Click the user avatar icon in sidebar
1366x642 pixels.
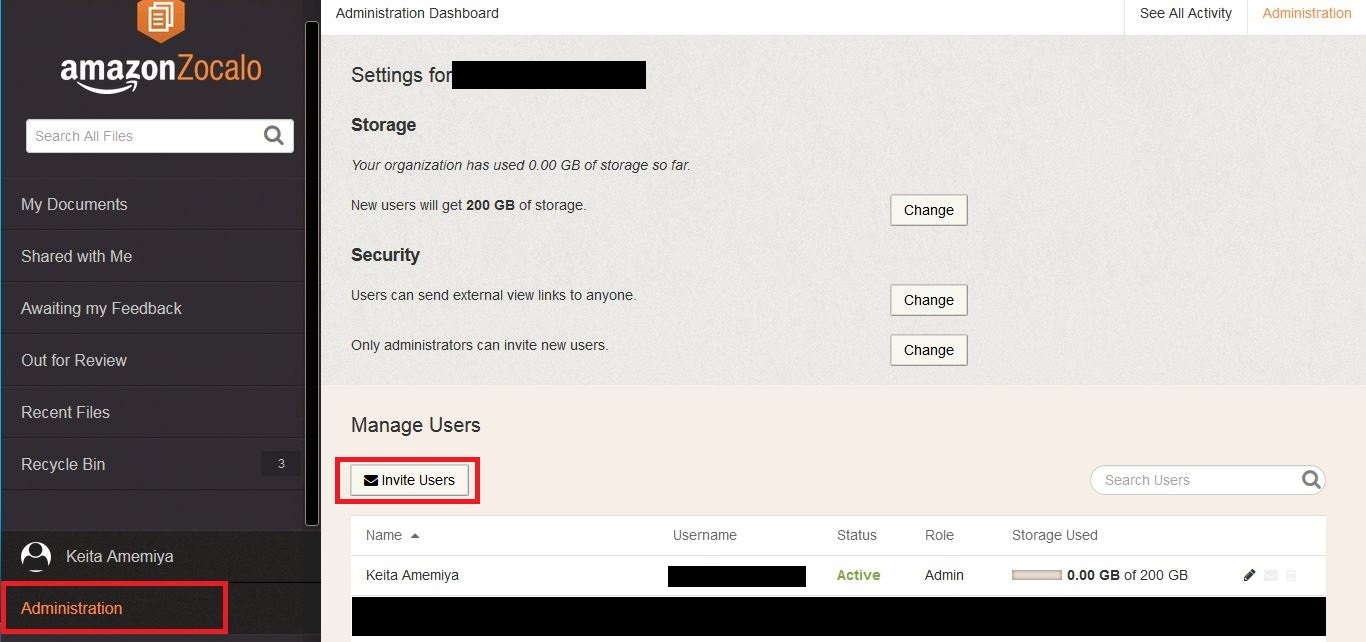pos(36,556)
